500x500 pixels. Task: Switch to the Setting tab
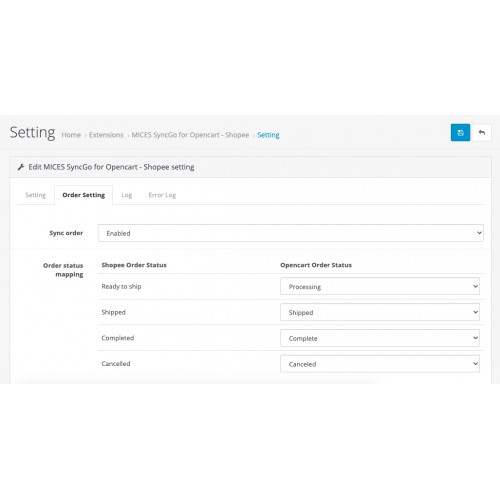pyautogui.click(x=35, y=195)
